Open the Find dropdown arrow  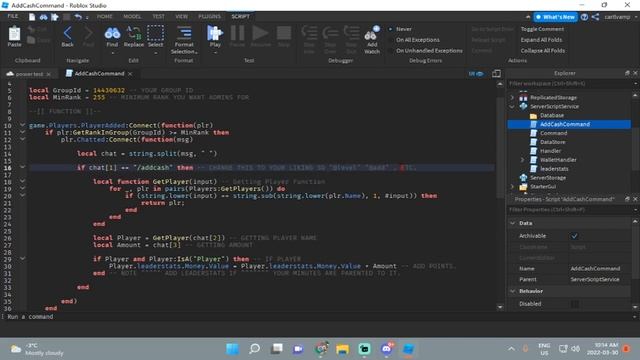click(x=112, y=53)
